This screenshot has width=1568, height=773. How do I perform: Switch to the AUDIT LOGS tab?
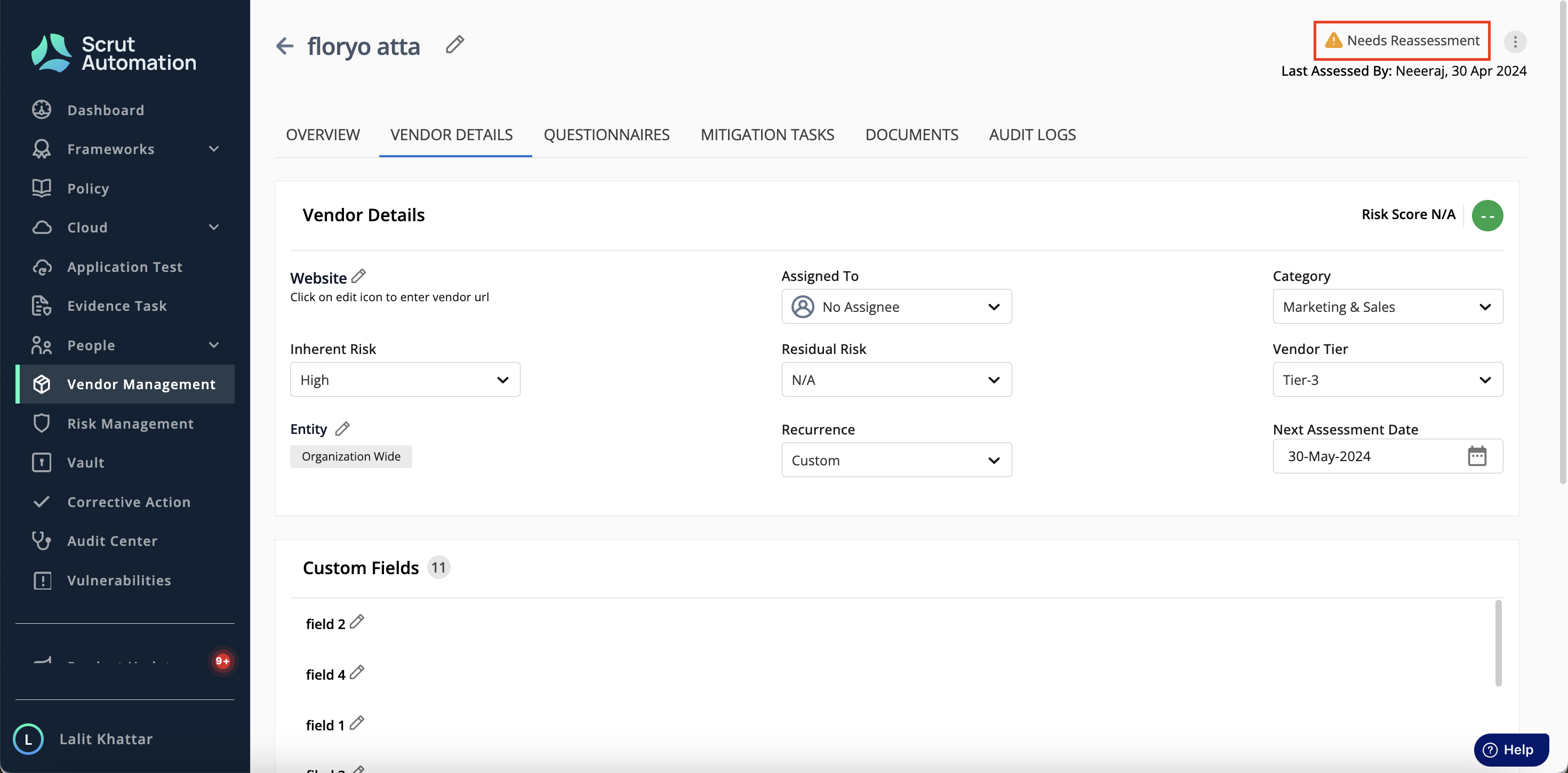1032,134
